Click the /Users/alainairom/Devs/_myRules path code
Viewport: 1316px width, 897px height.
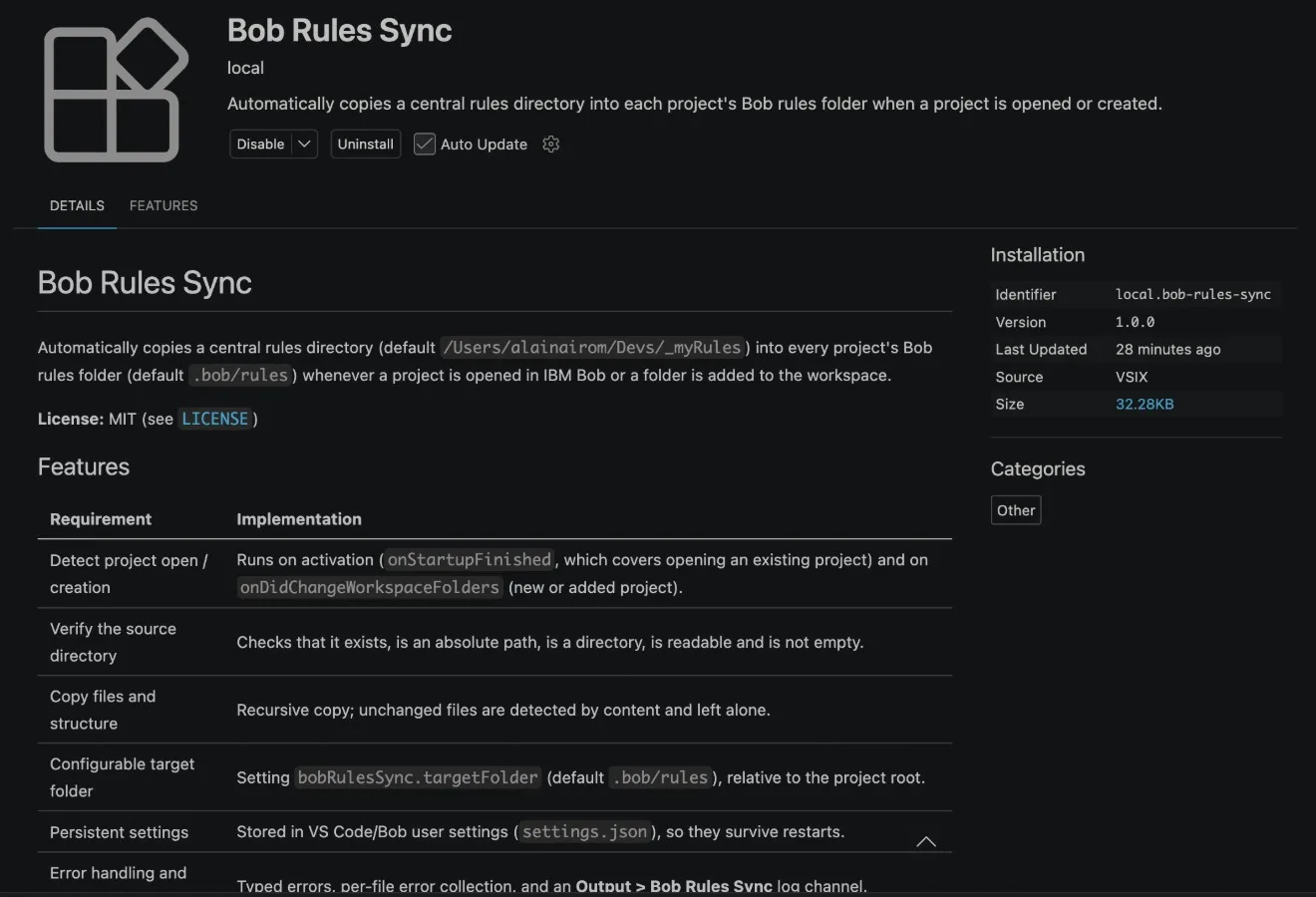click(593, 347)
